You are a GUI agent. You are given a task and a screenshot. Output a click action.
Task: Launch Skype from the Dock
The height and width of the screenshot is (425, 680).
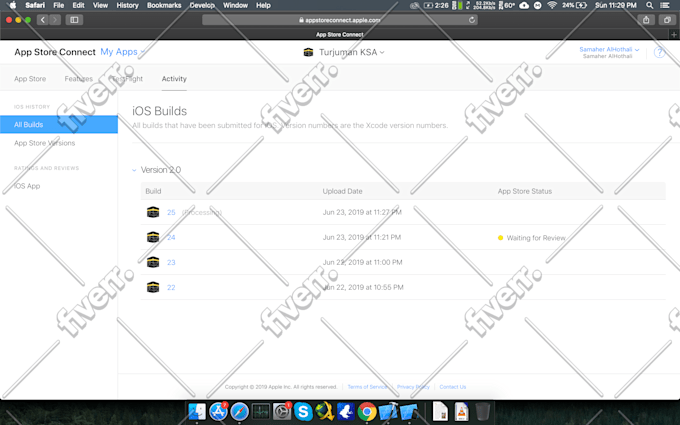coord(303,411)
